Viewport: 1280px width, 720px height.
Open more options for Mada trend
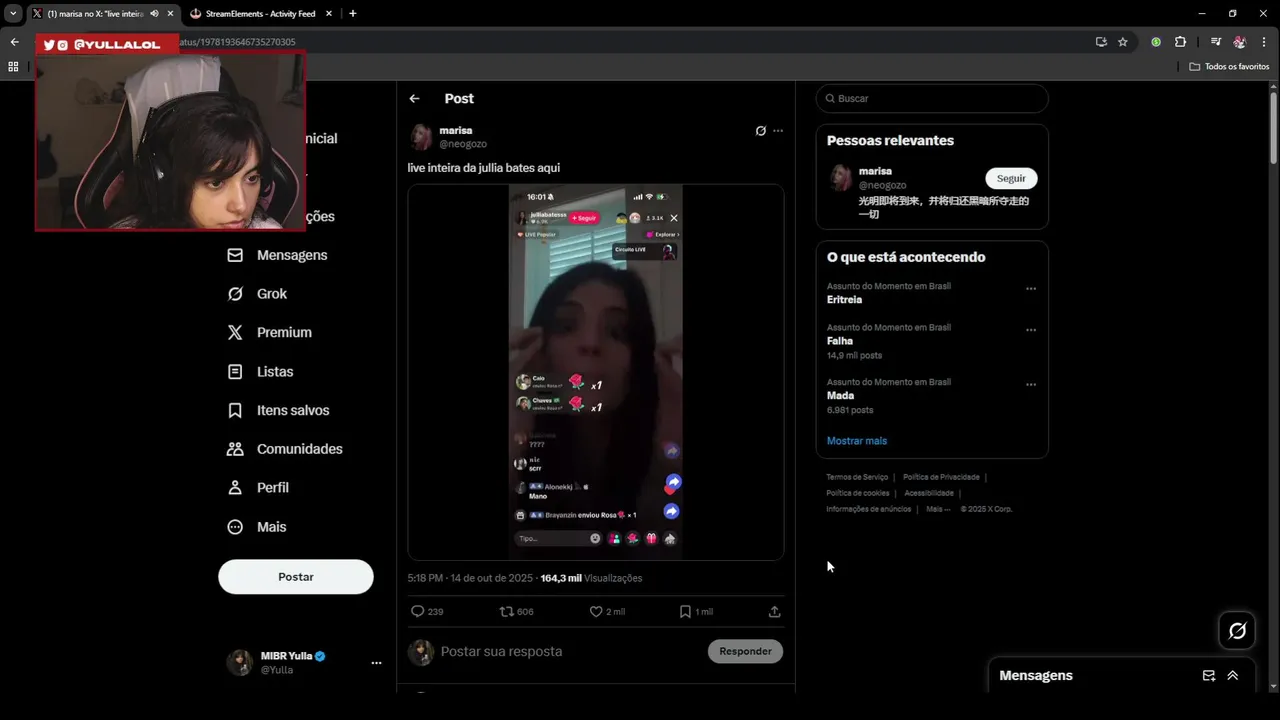1031,385
